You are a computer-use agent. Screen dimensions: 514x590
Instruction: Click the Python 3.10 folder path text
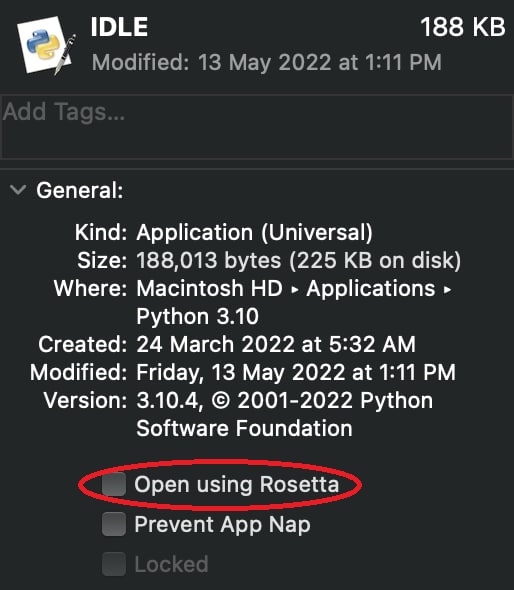click(x=198, y=316)
